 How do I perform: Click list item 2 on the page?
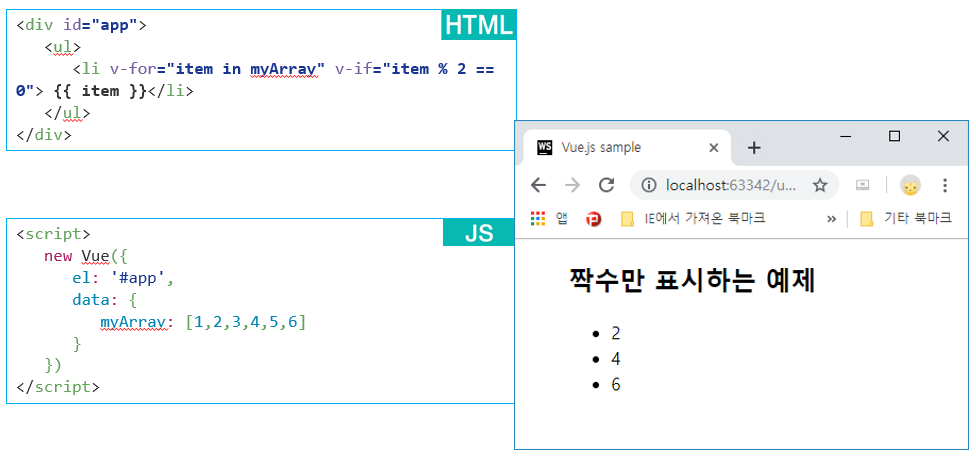616,333
